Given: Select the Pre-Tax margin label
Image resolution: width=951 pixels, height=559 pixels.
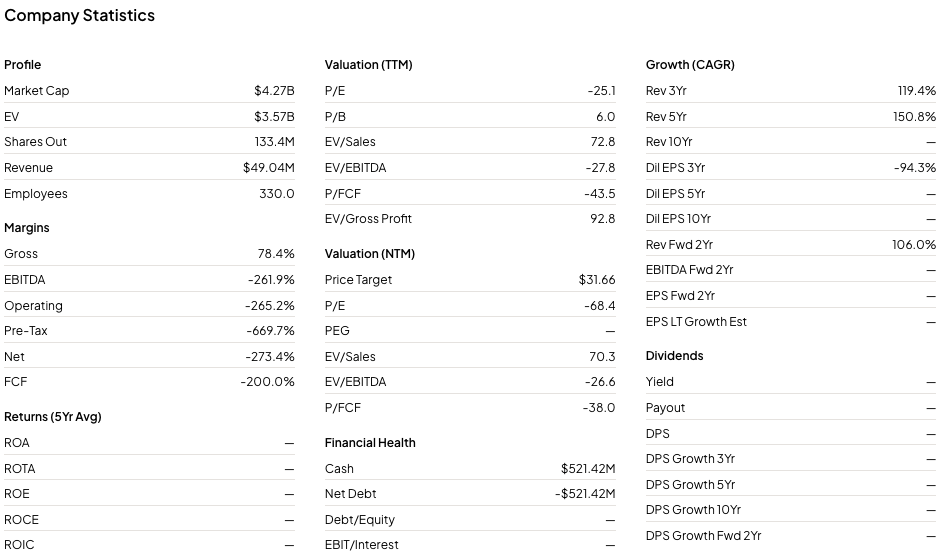Looking at the screenshot, I should pos(26,331).
